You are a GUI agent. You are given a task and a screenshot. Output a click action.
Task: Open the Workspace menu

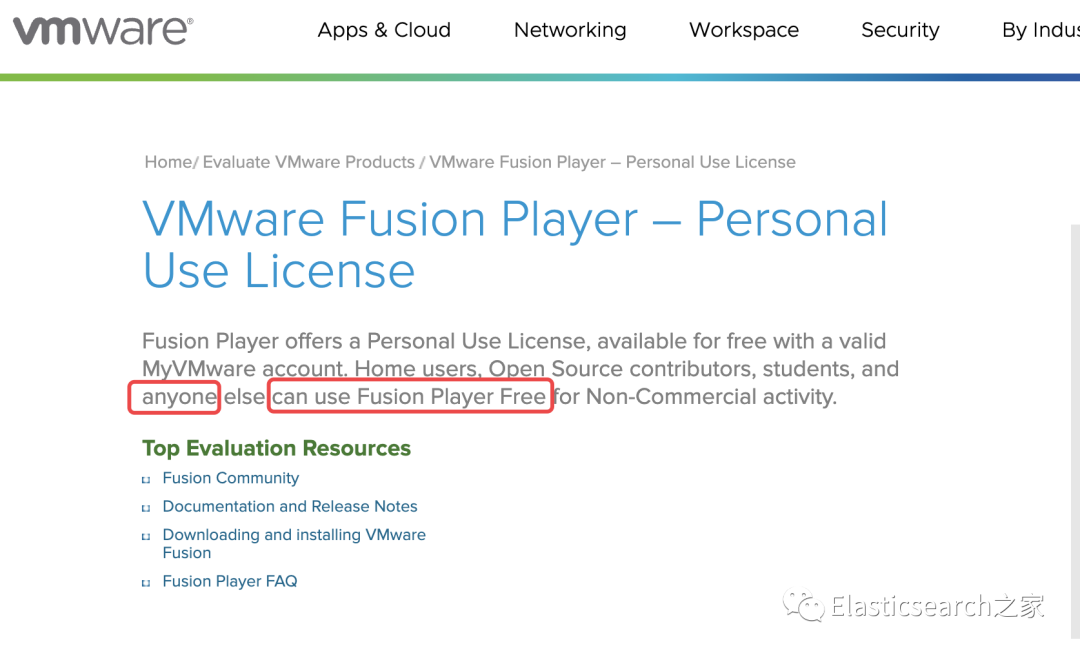(x=744, y=30)
